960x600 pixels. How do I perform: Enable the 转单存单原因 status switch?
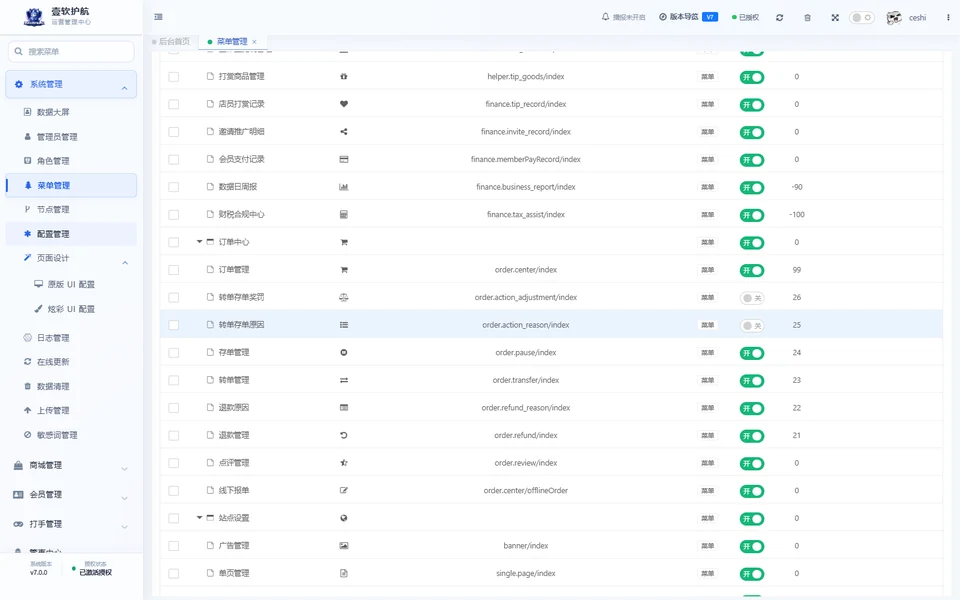(752, 326)
